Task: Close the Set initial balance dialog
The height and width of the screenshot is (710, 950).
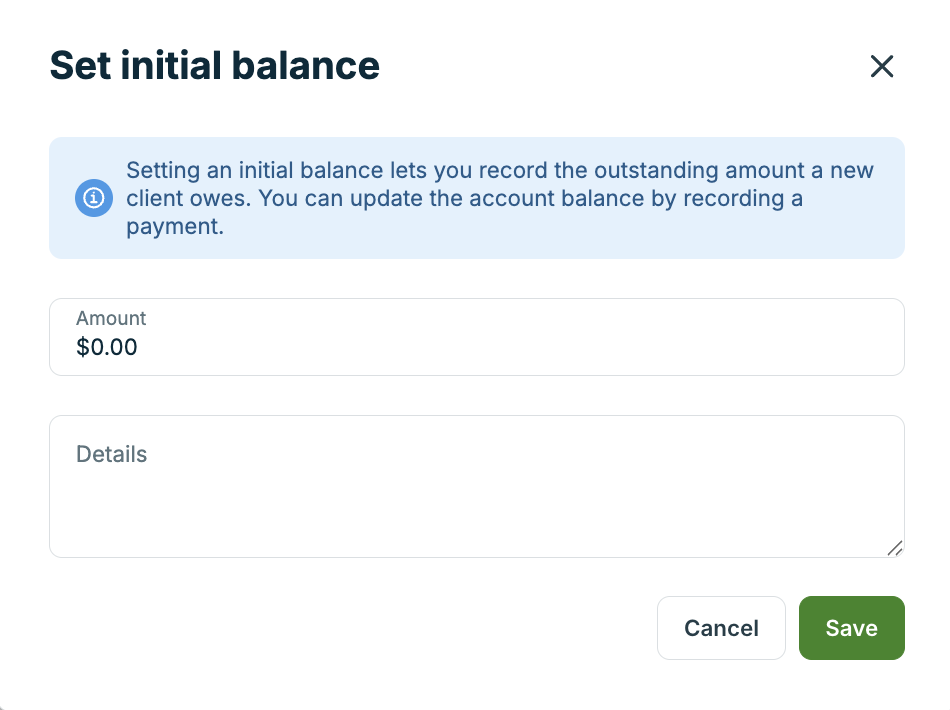Action: click(x=881, y=67)
